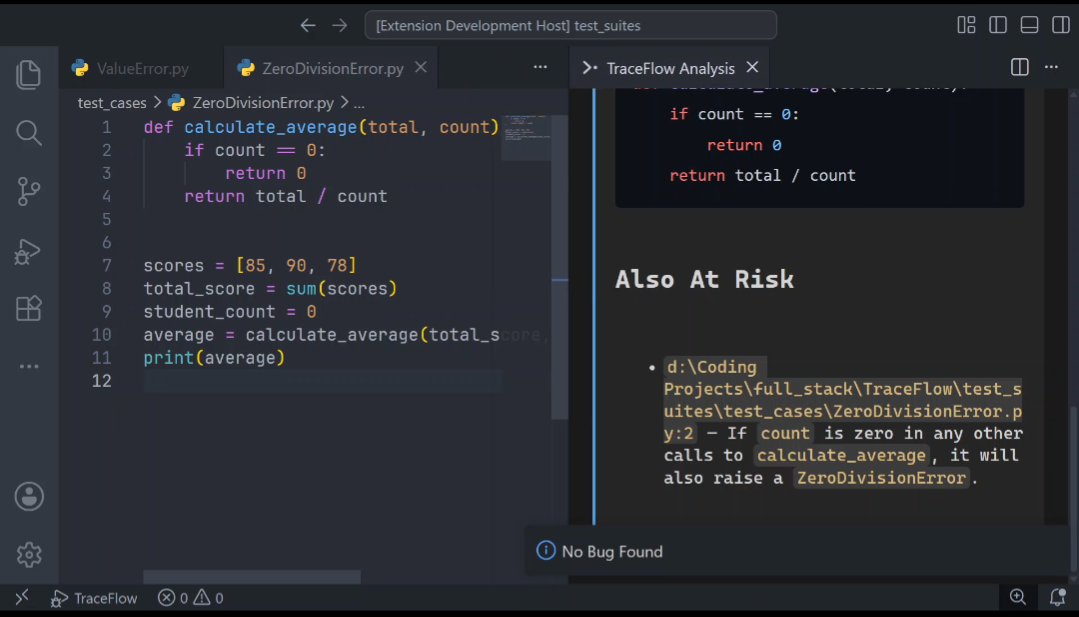Screen dimensions: 1079x617
Task: Place cursor on 'student_count = 0' line
Action: [230, 312]
